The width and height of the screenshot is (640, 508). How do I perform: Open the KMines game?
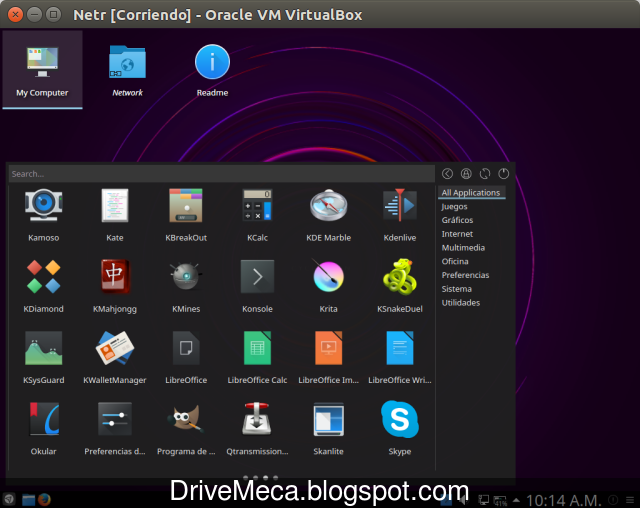click(186, 286)
